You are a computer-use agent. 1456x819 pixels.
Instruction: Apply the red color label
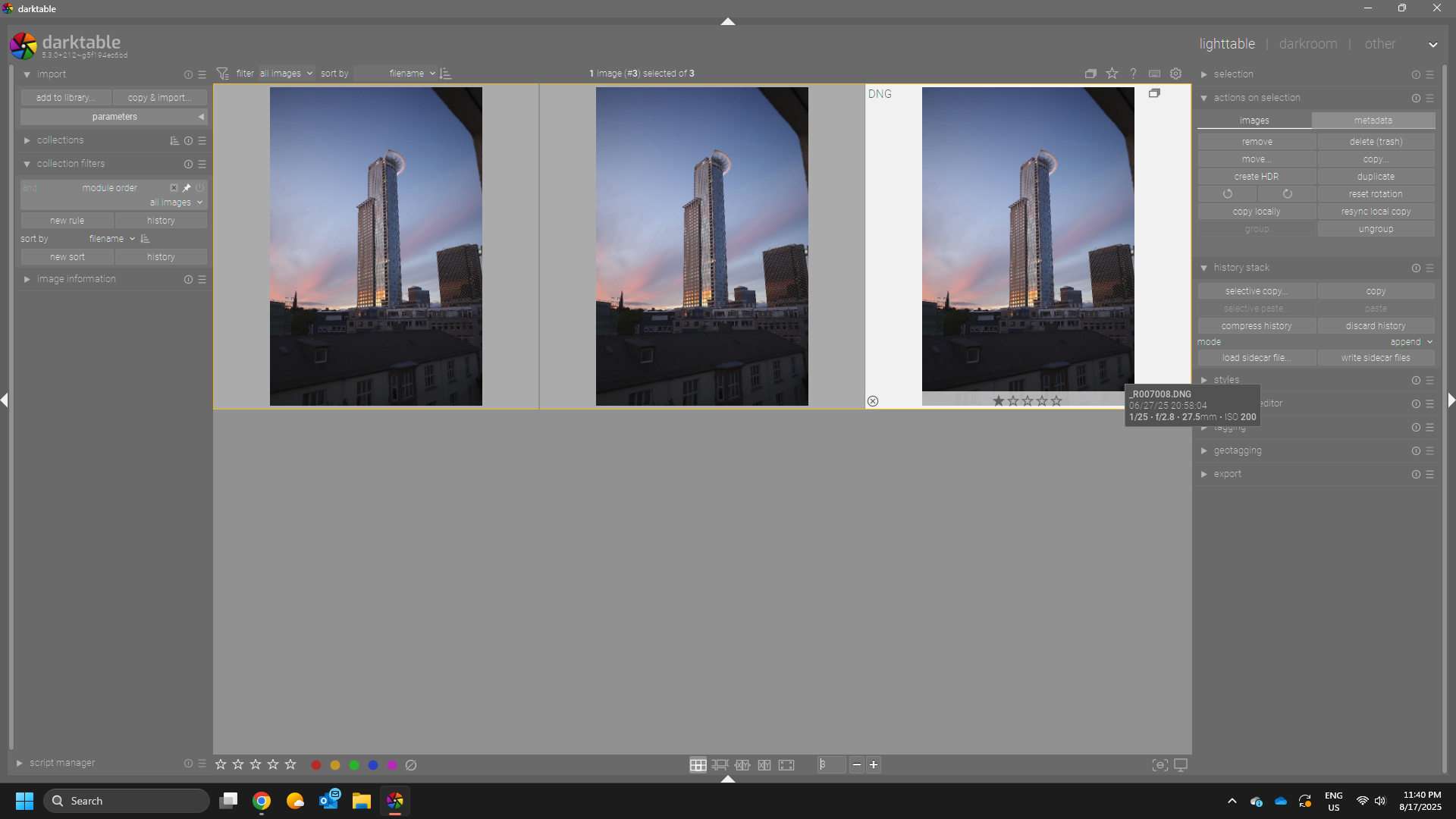point(316,765)
